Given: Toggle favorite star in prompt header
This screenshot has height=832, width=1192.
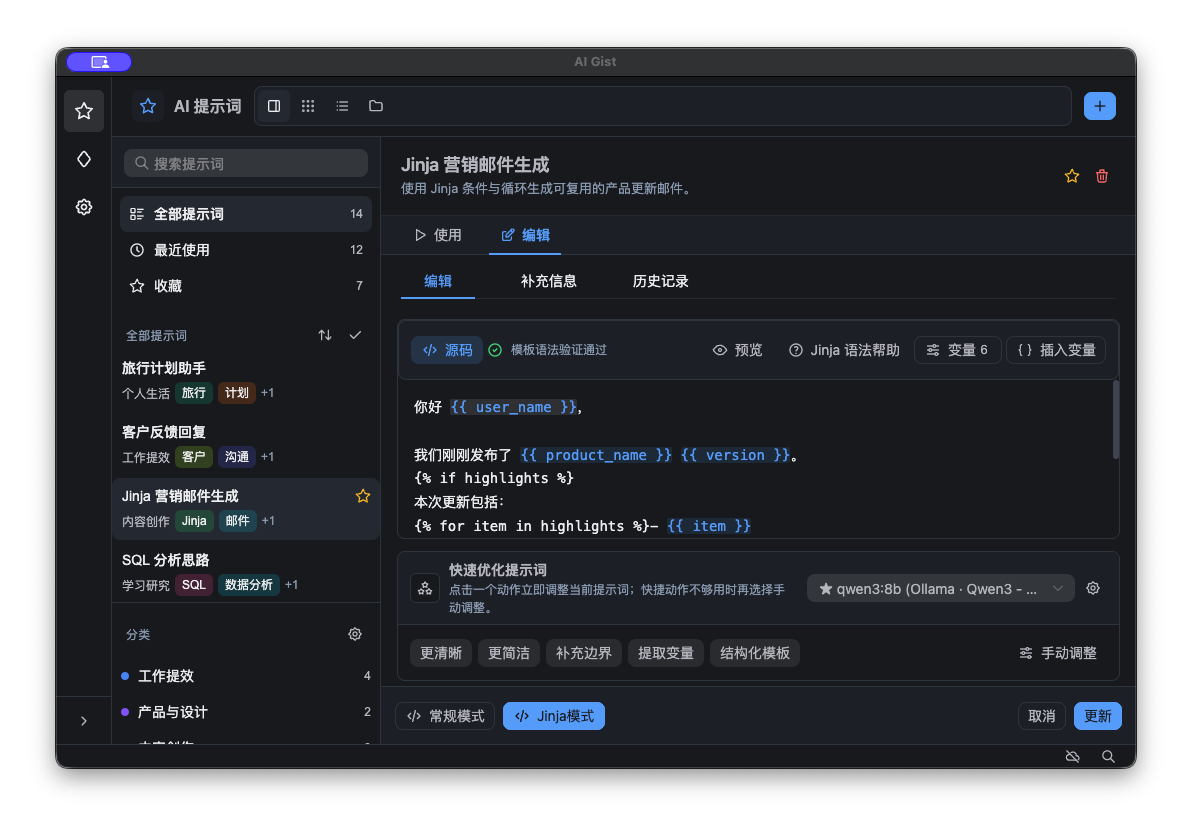Looking at the screenshot, I should pos(1072,176).
